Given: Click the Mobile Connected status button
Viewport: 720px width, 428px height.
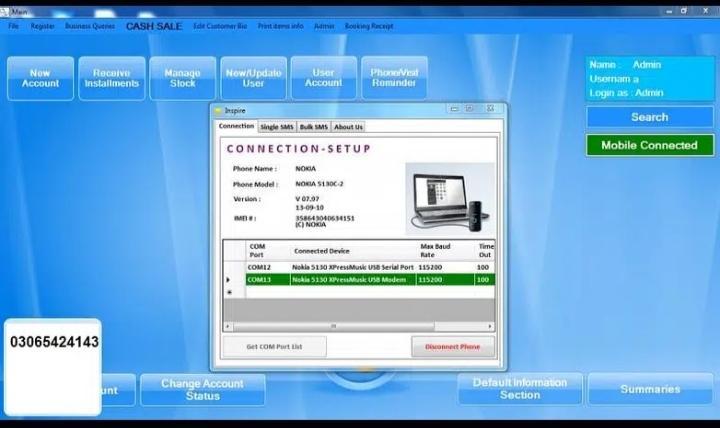Looking at the screenshot, I should click(650, 145).
